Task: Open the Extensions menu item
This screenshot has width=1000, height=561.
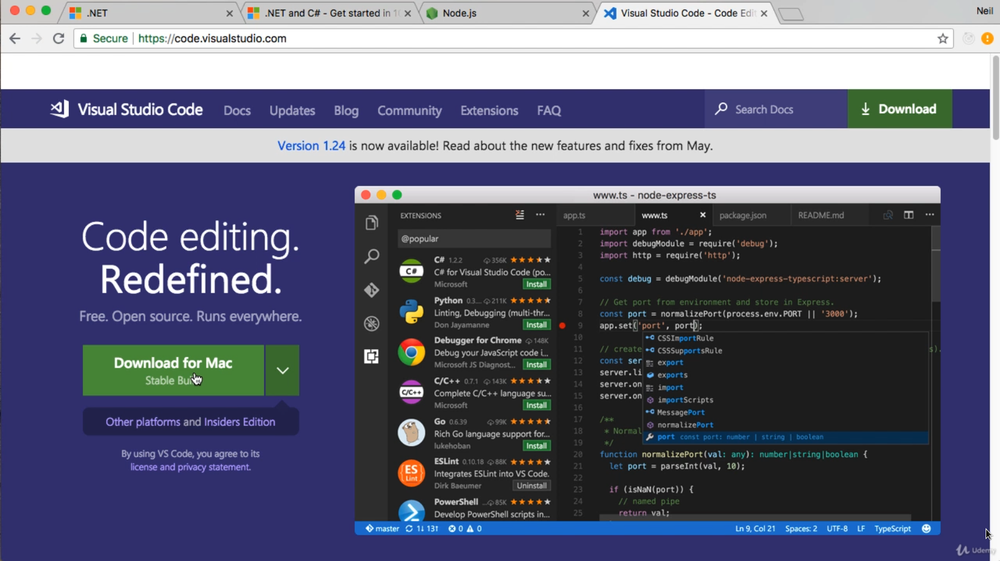Action: point(489,110)
